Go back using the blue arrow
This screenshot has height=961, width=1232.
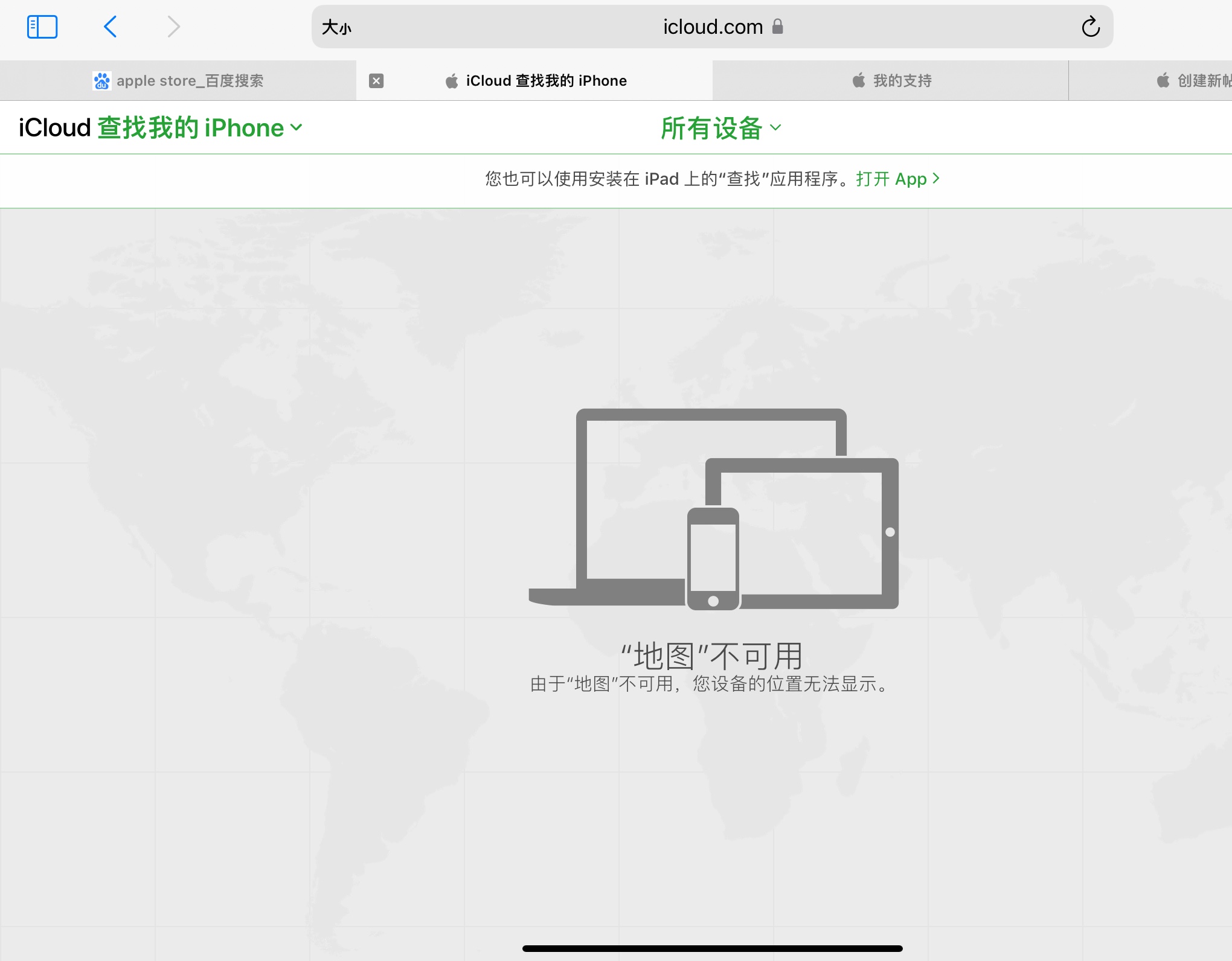pos(111,27)
